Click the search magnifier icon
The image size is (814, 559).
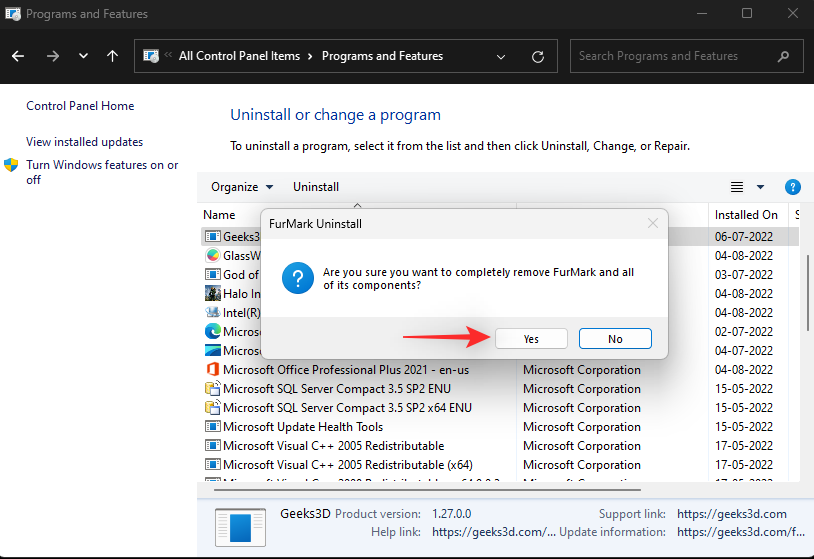pyautogui.click(x=783, y=56)
